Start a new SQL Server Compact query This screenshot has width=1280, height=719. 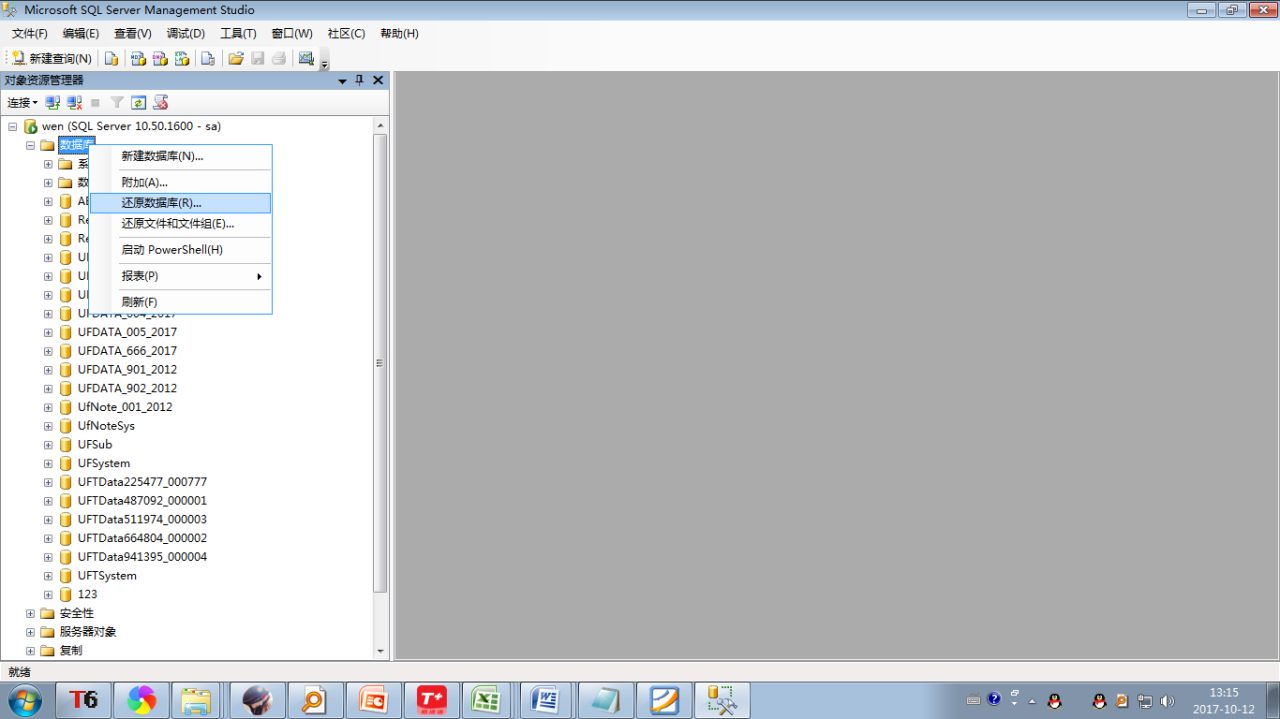208,59
